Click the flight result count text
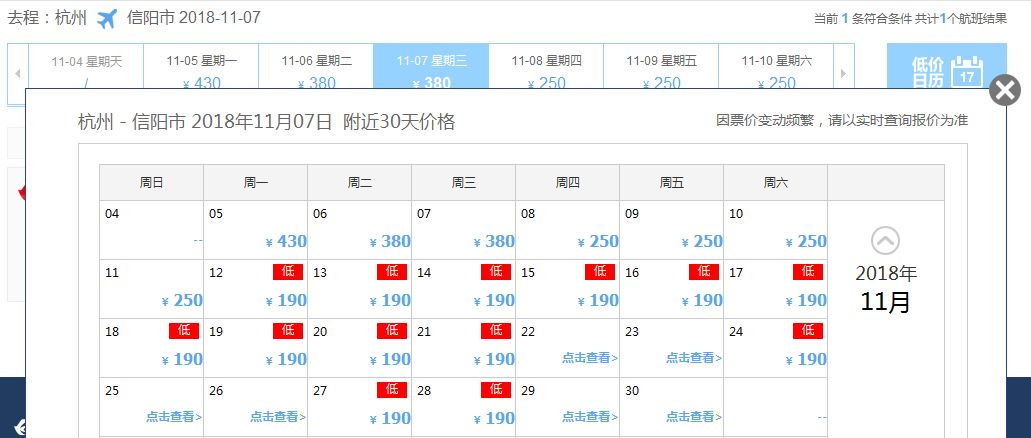The width and height of the screenshot is (1031, 438). 910,19
